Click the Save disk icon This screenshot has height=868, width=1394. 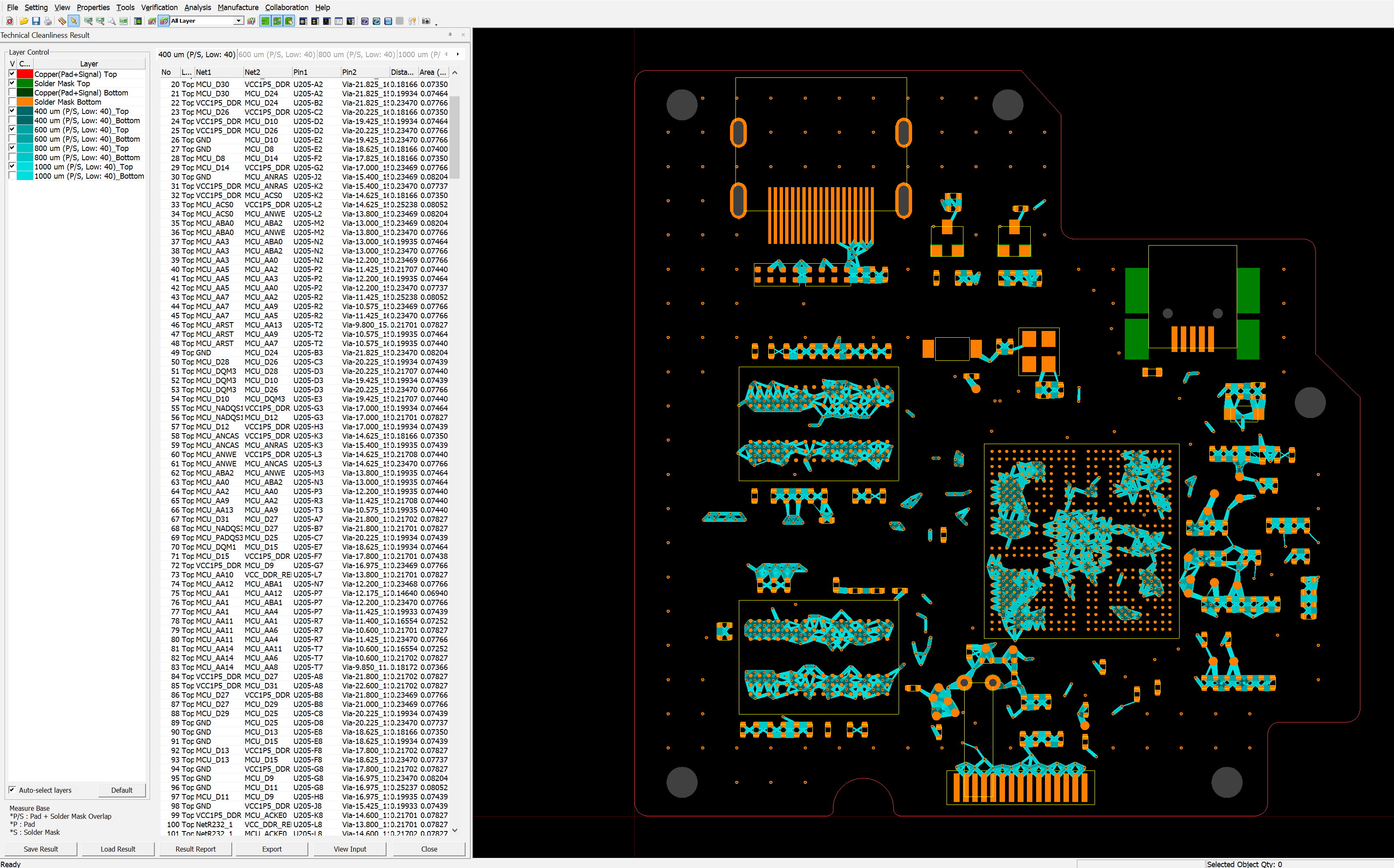click(x=36, y=21)
